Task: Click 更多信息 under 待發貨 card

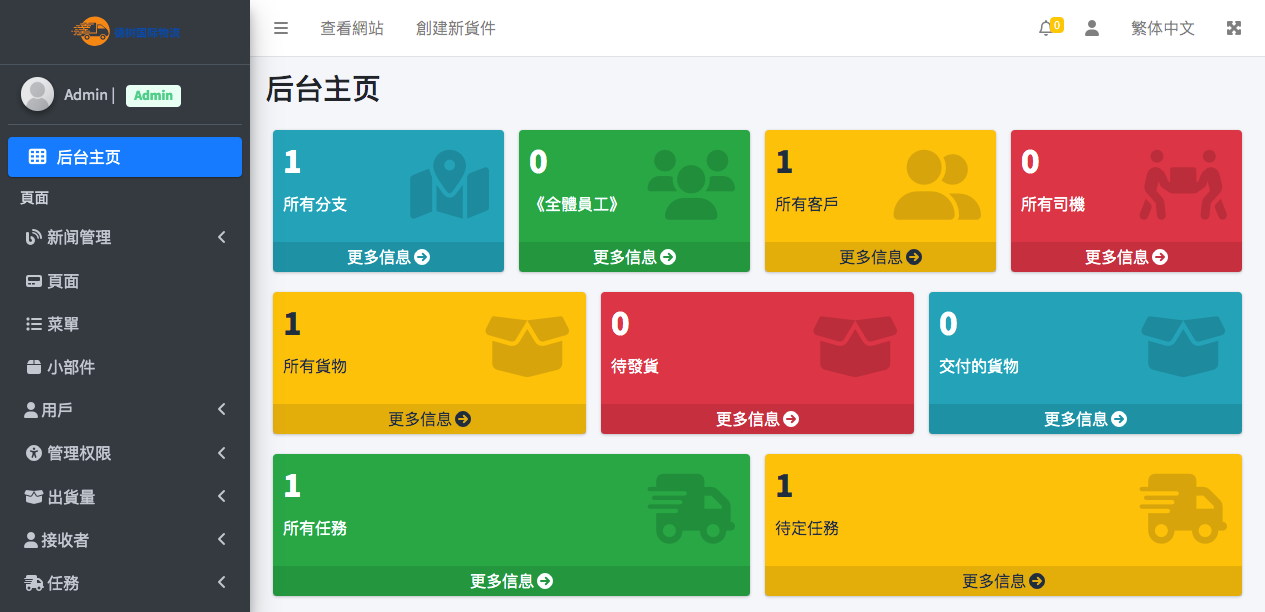Action: click(757, 419)
